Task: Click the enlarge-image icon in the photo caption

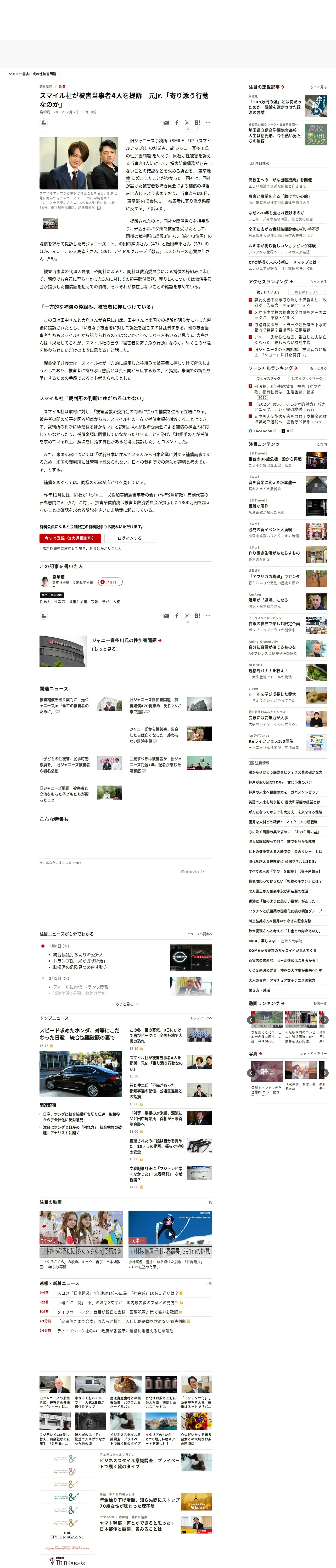Action: [x=99, y=207]
